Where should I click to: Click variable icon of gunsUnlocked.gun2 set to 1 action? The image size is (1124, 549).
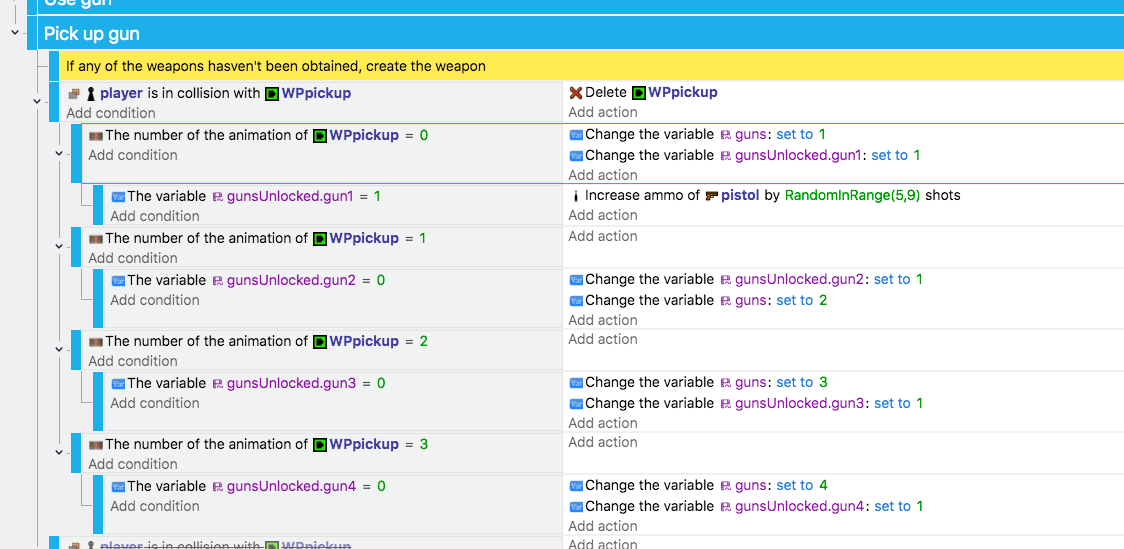pos(576,280)
